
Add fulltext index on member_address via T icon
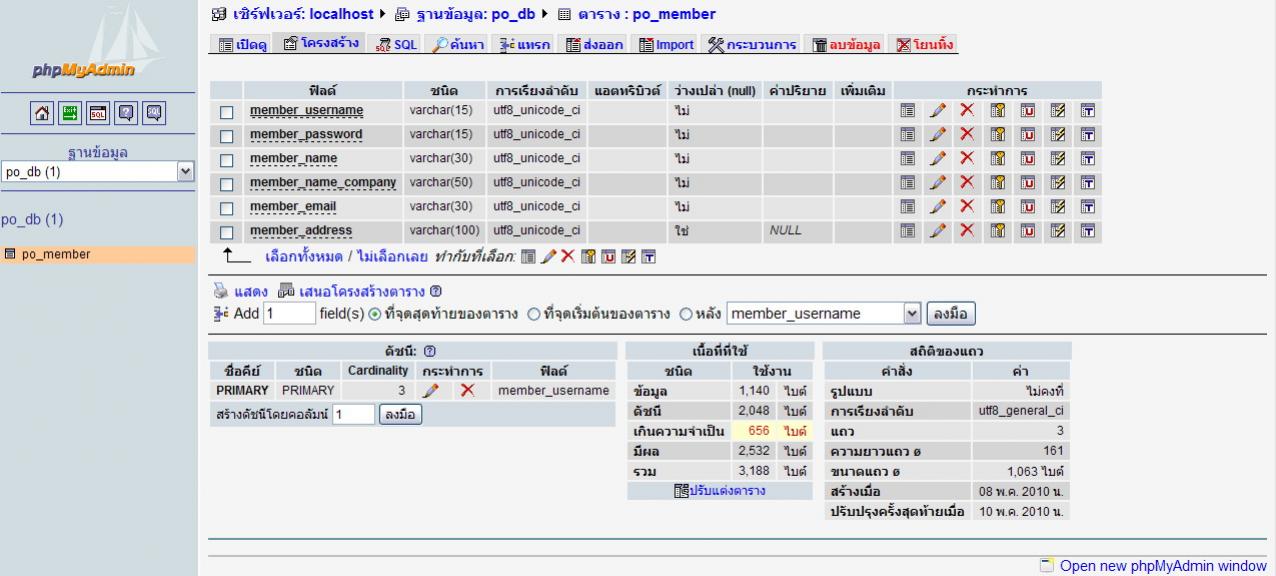(x=1087, y=230)
